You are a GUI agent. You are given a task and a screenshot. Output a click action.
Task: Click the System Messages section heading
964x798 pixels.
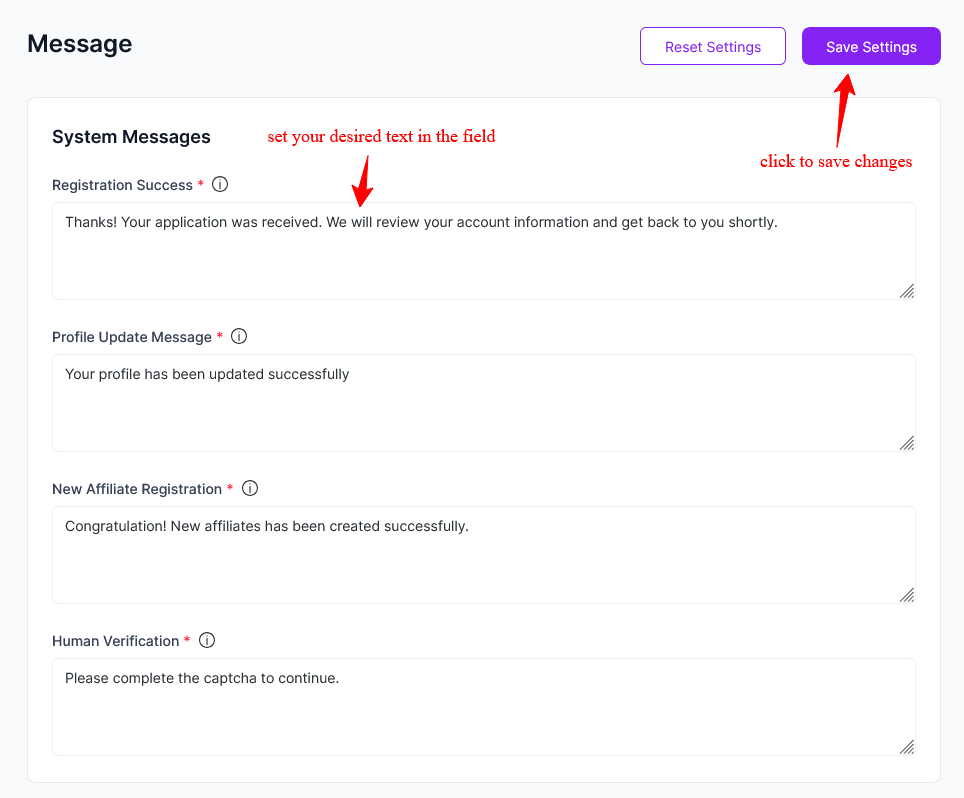point(131,137)
